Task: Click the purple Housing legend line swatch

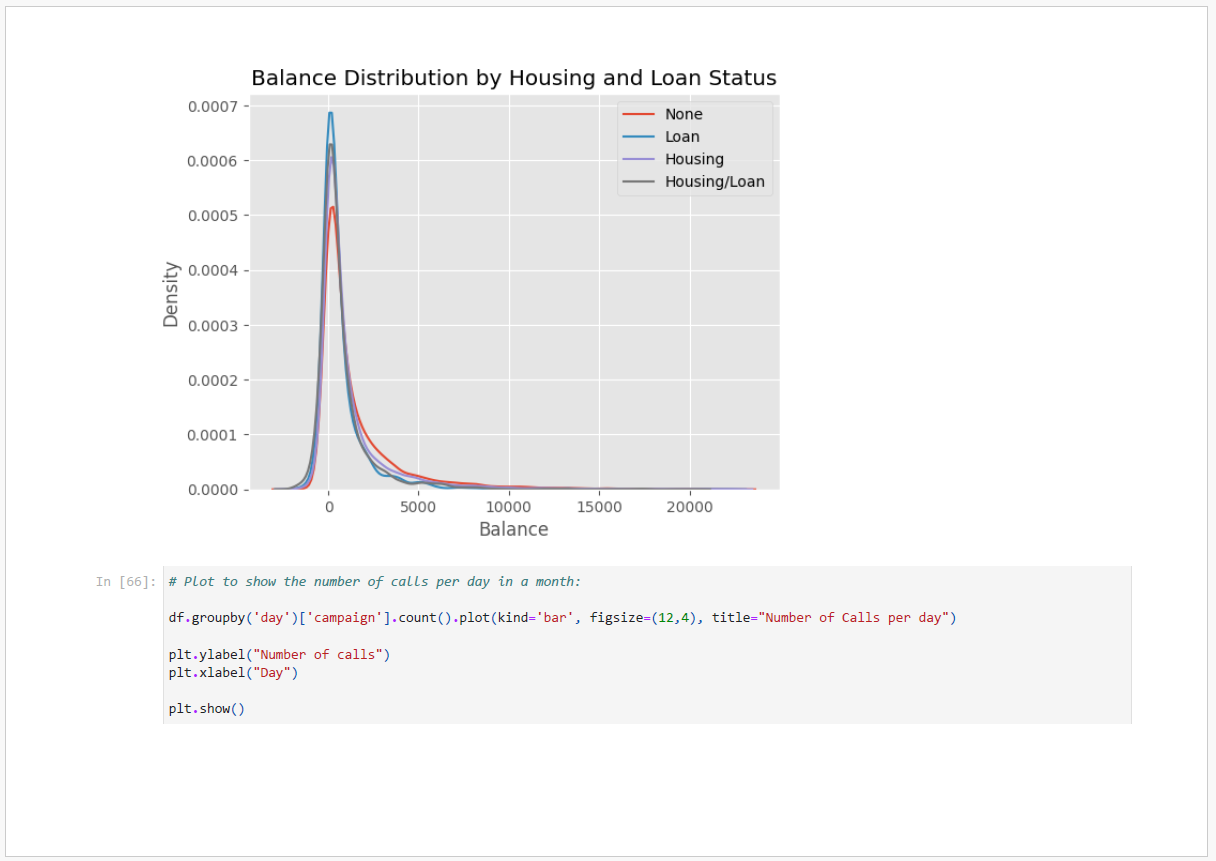Action: (x=638, y=159)
